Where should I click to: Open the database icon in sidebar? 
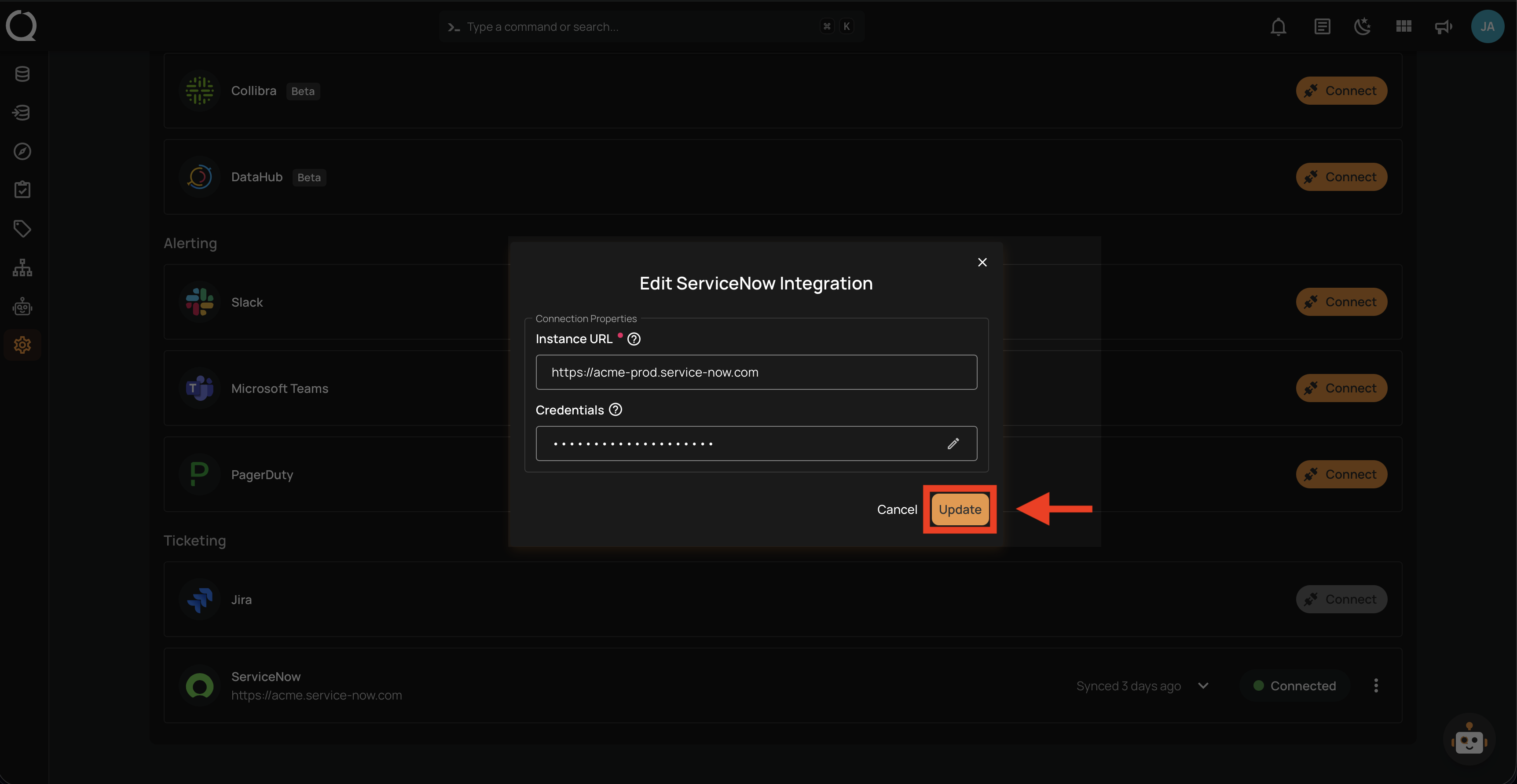point(22,74)
